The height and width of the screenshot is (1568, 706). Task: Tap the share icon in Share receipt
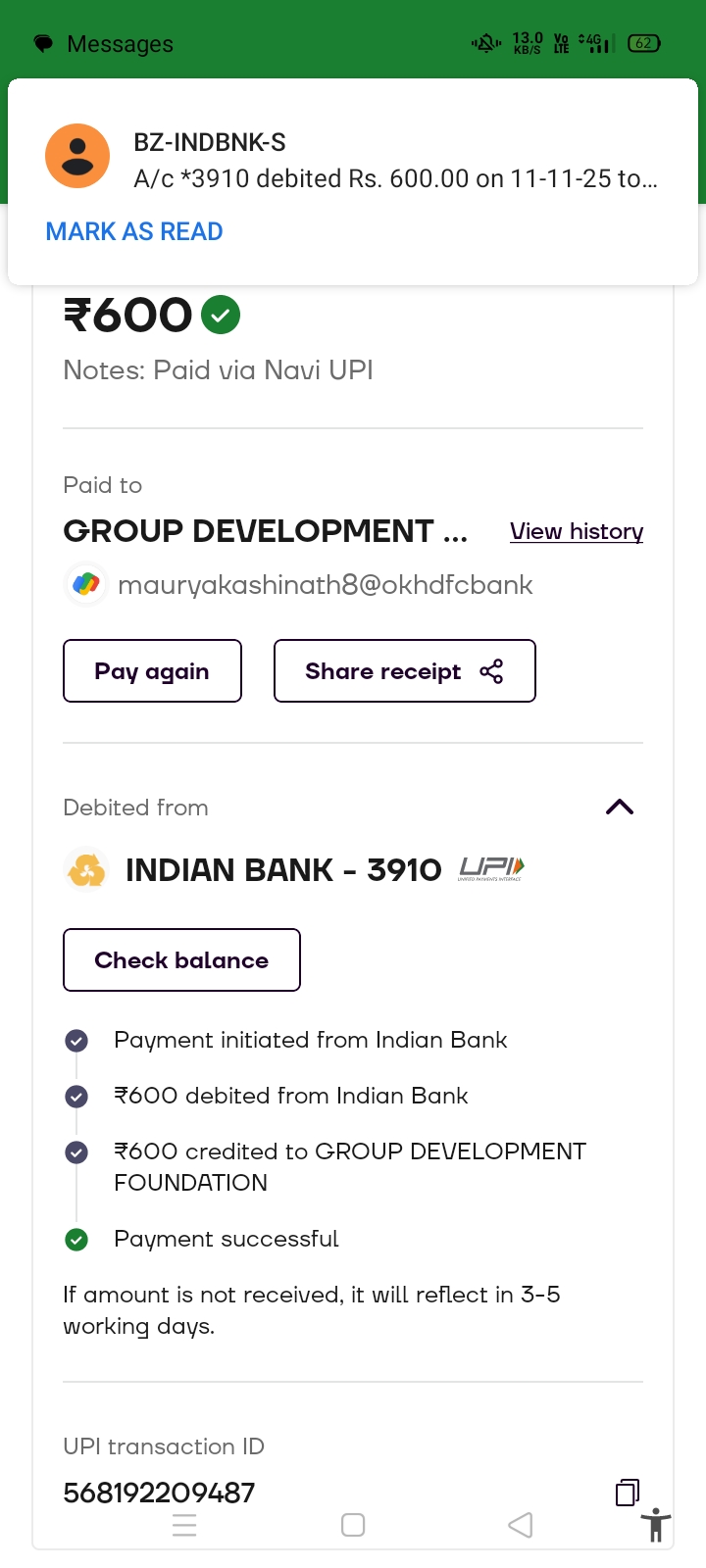491,671
